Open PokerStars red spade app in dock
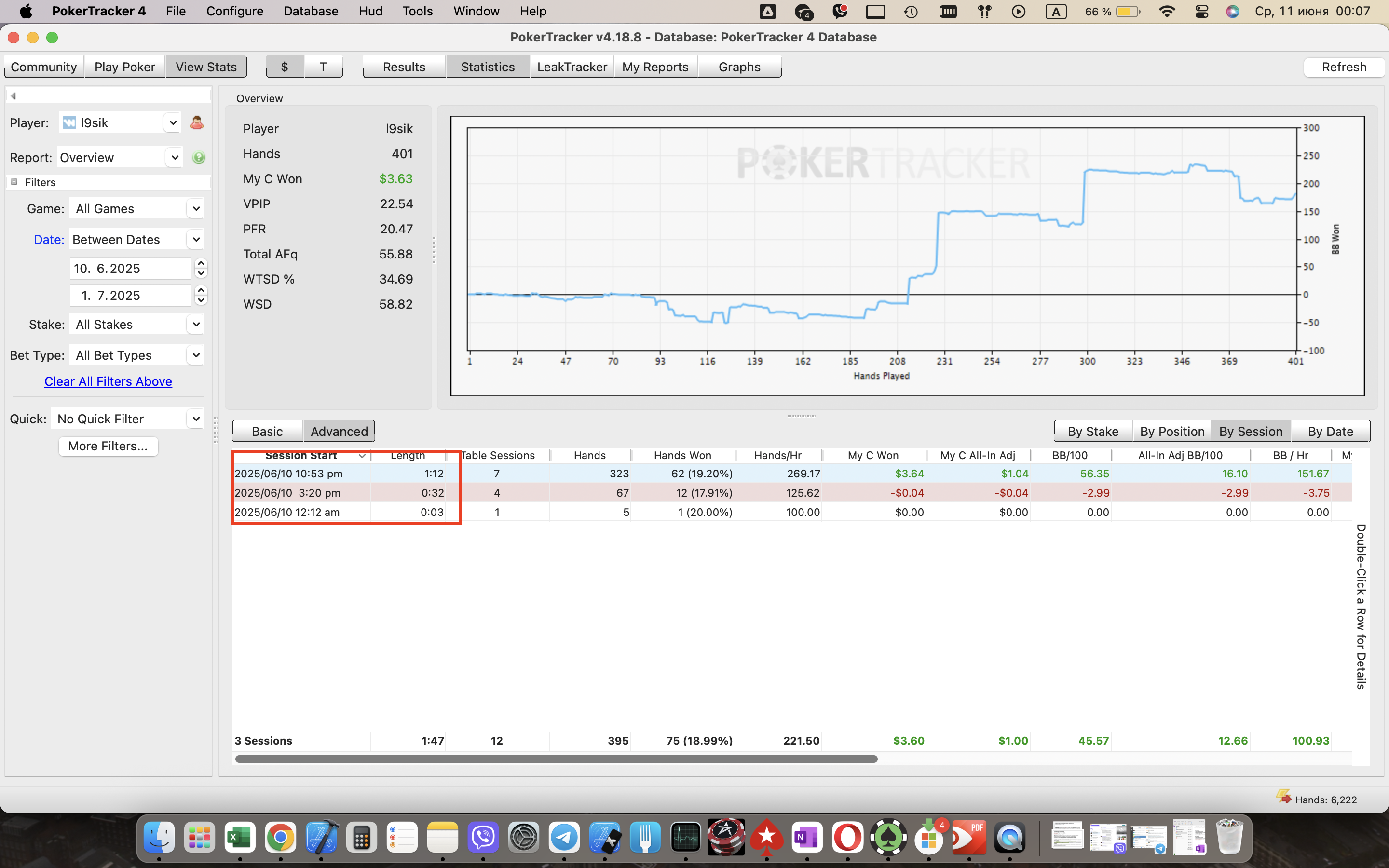The width and height of the screenshot is (1389, 868). [767, 838]
